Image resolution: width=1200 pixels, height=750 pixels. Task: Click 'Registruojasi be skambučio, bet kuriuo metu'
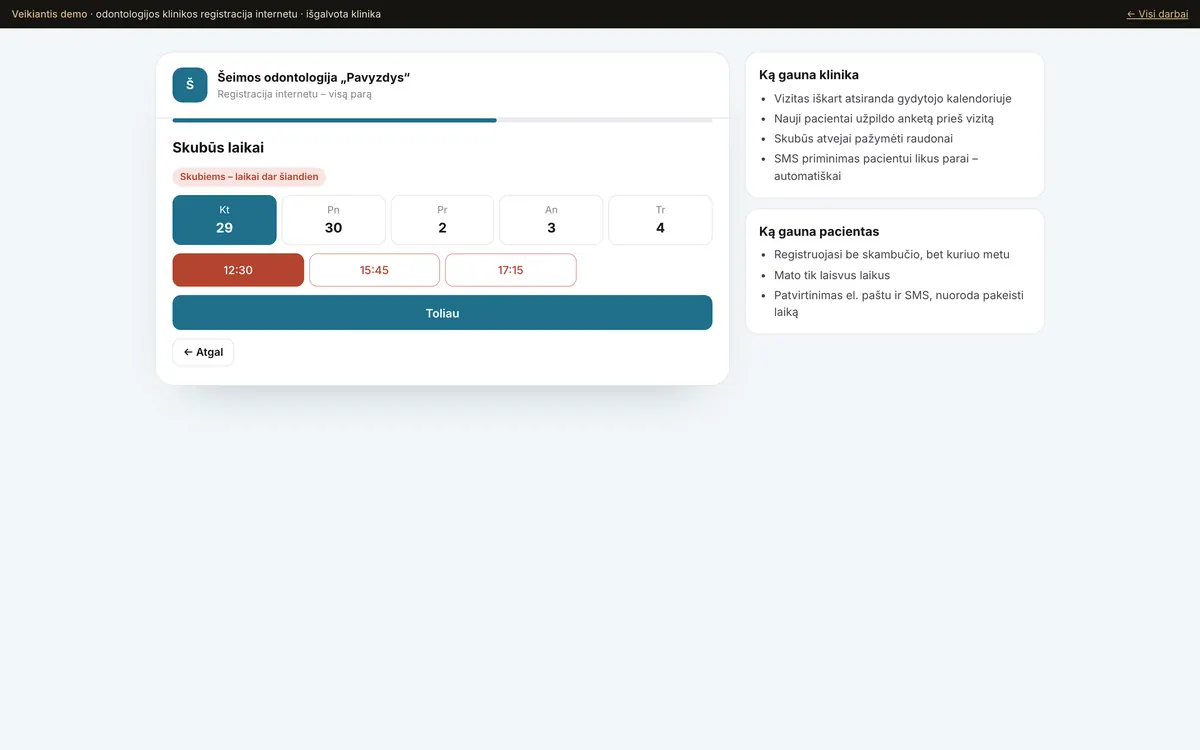coord(892,255)
